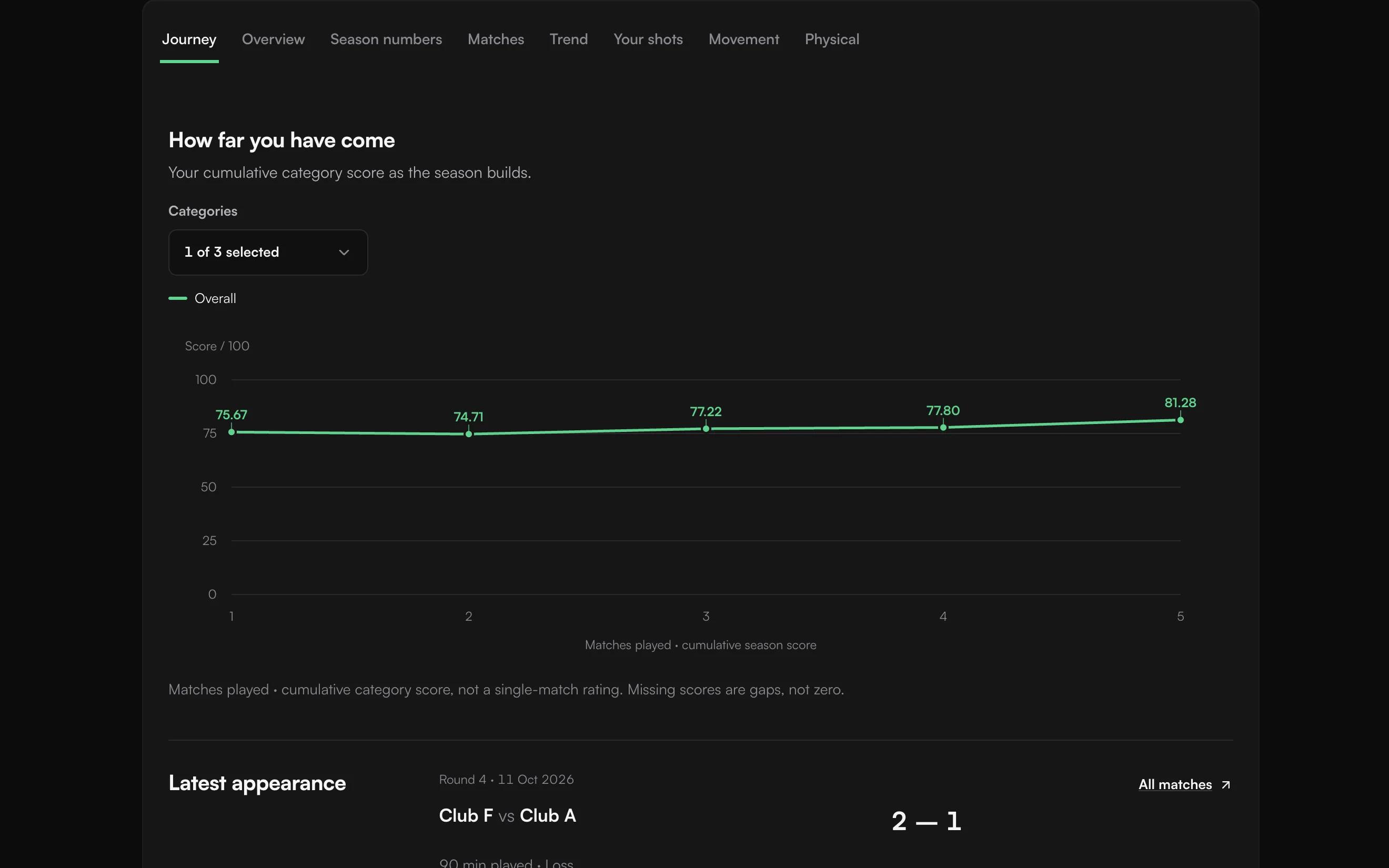Select the match 4 data point 77.80

943,428
